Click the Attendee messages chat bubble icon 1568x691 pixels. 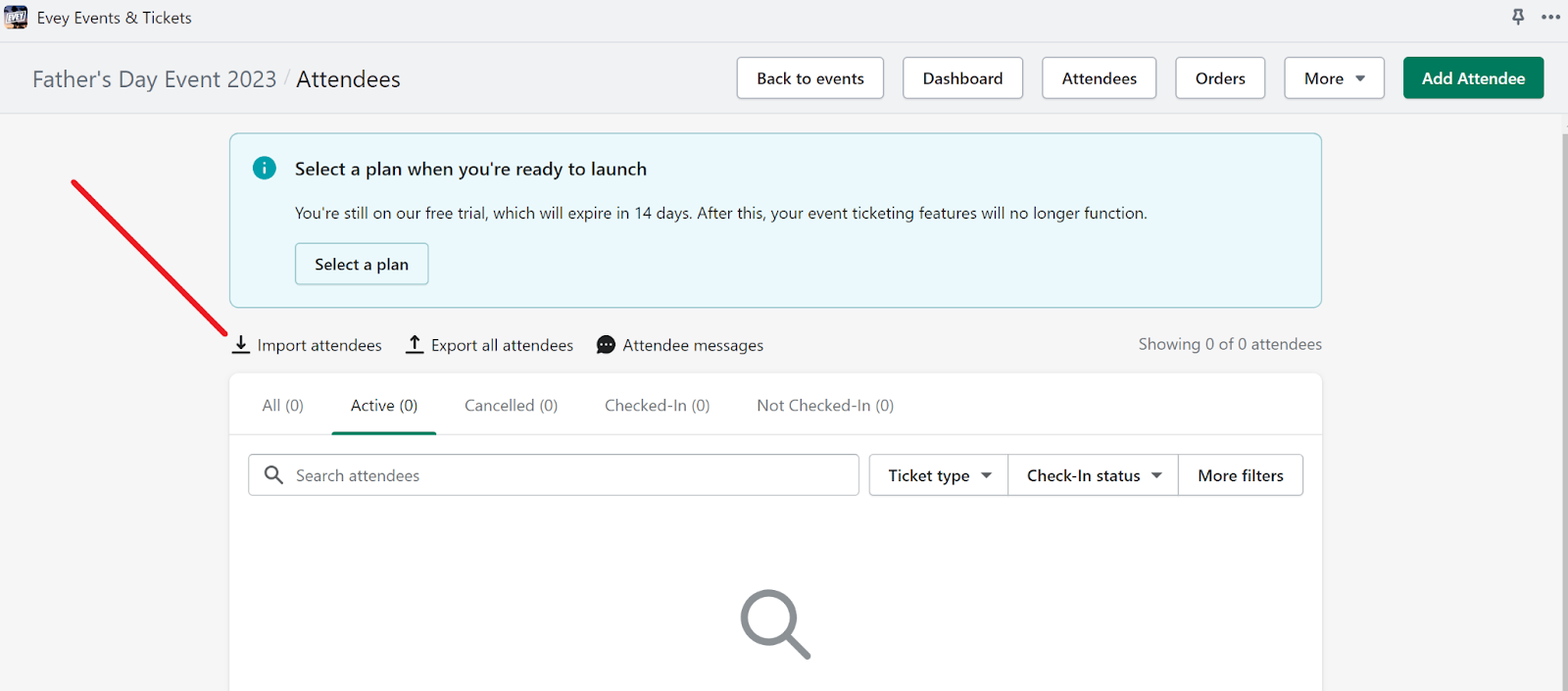(x=607, y=345)
